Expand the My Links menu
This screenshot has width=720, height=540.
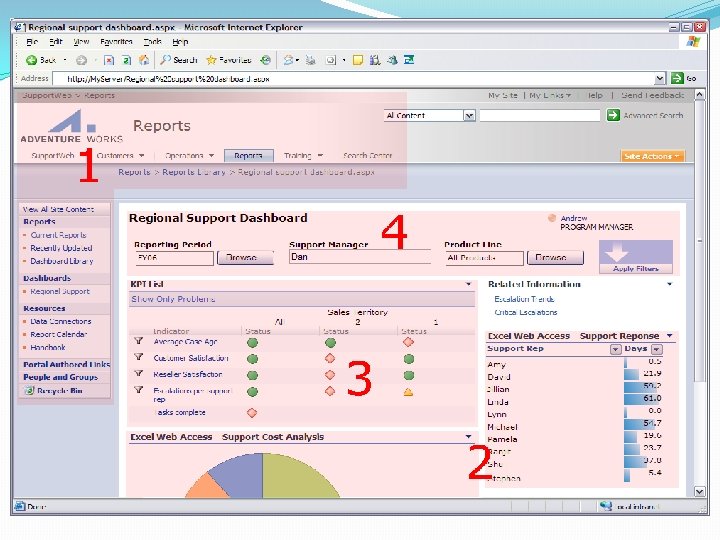551,95
